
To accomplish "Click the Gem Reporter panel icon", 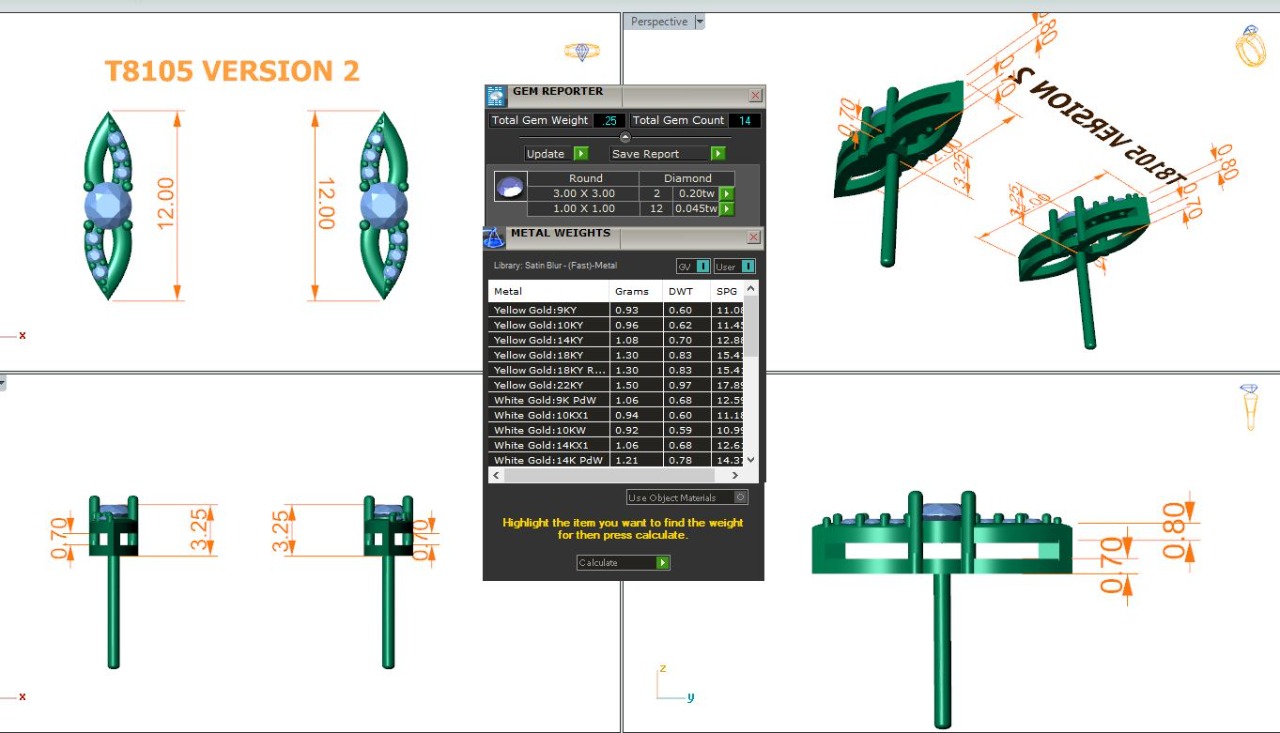I will point(496,95).
